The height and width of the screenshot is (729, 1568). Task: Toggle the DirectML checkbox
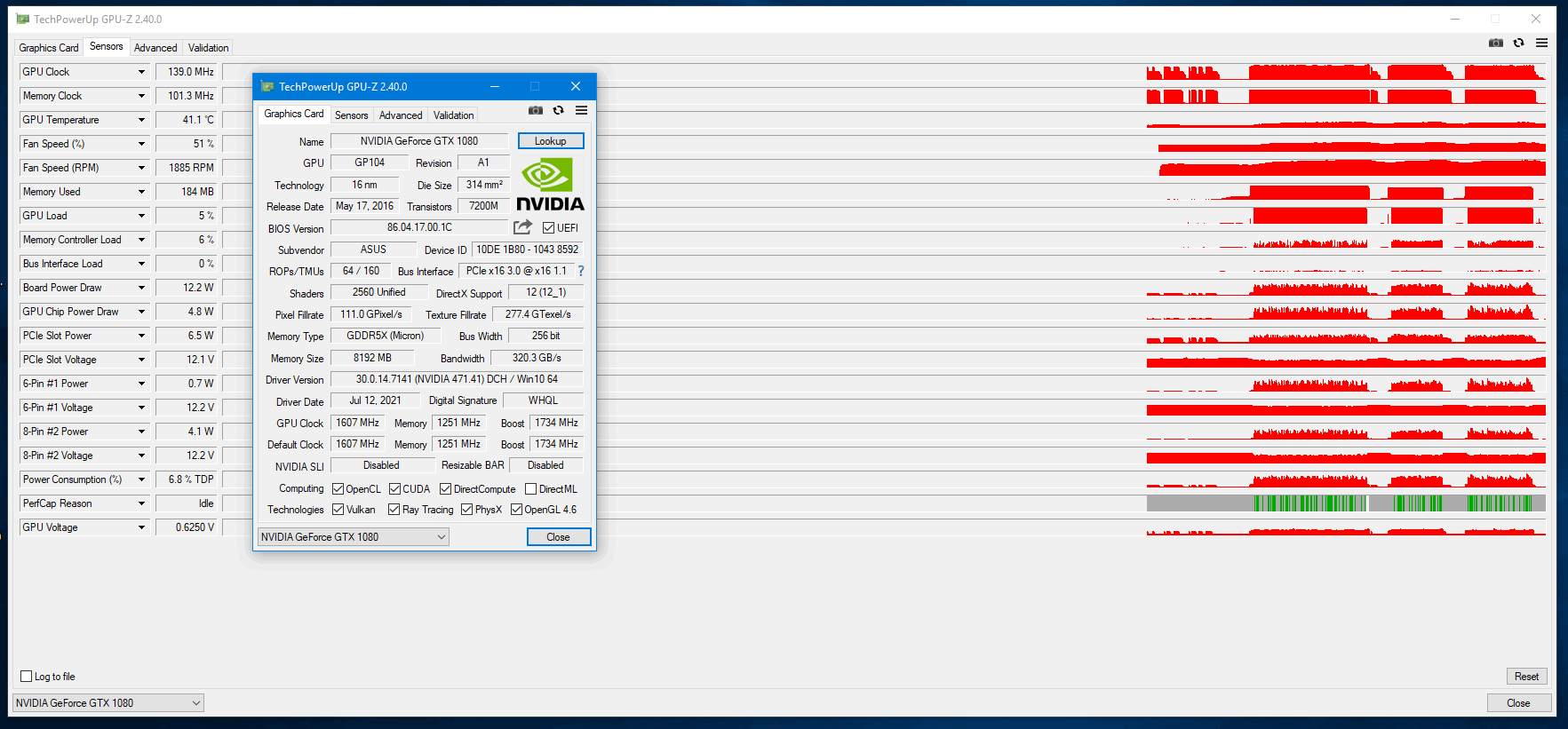click(x=530, y=489)
